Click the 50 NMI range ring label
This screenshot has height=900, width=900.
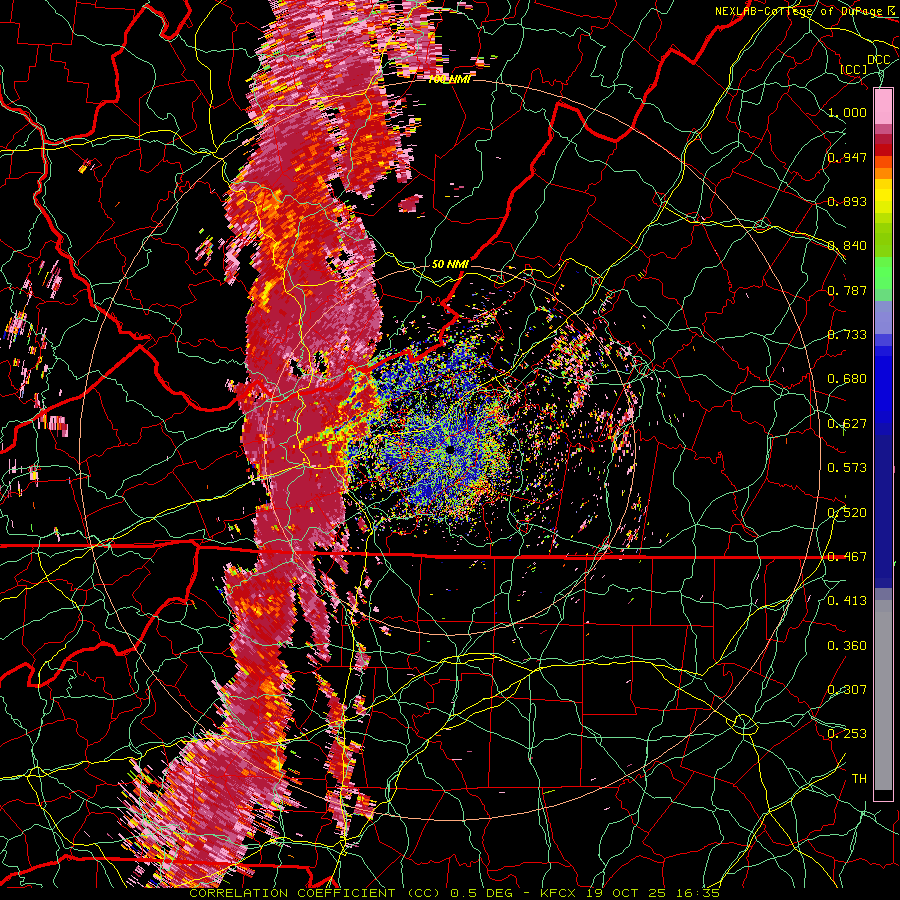point(450,264)
